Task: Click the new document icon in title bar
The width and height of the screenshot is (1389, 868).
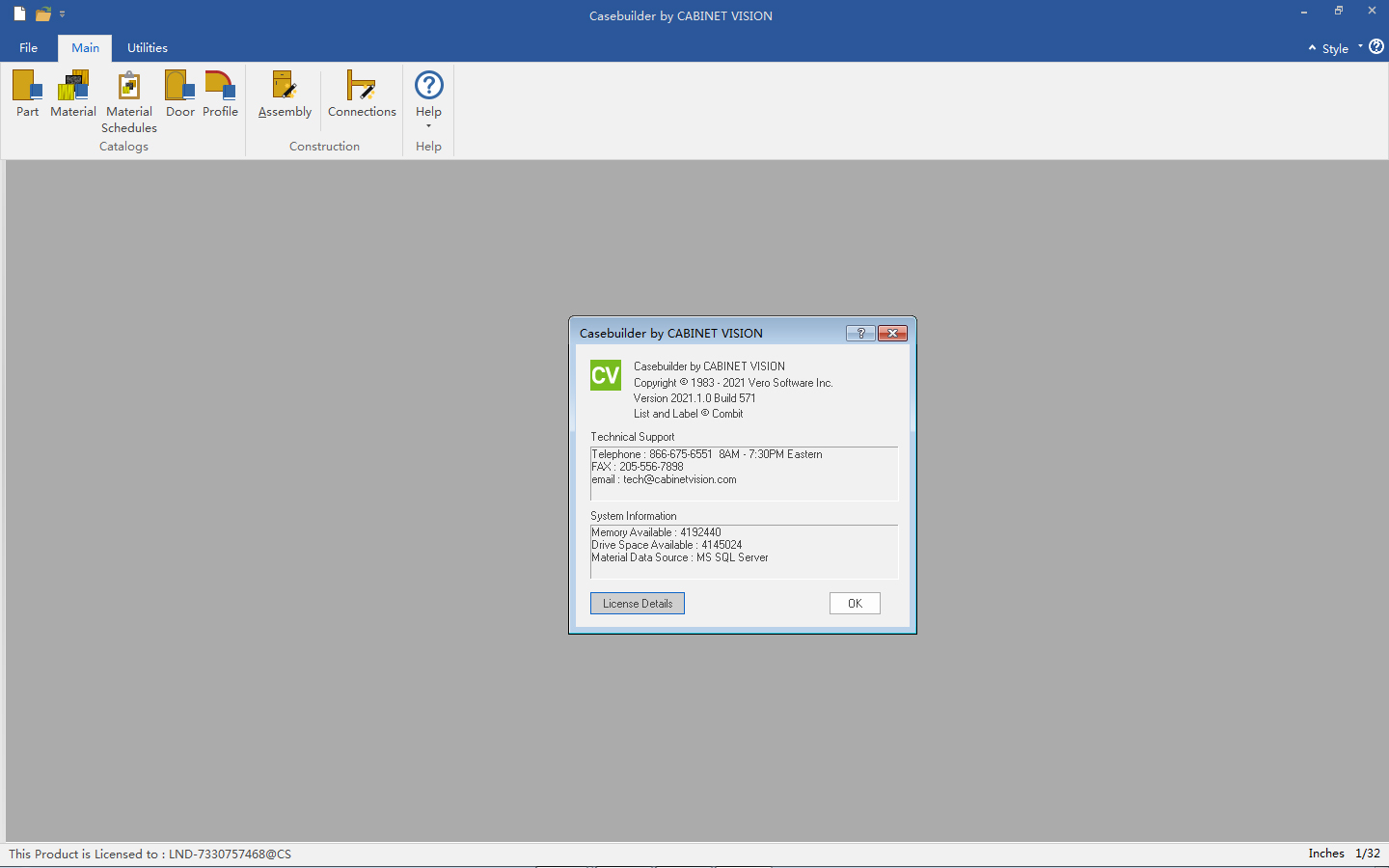Action: tap(19, 14)
